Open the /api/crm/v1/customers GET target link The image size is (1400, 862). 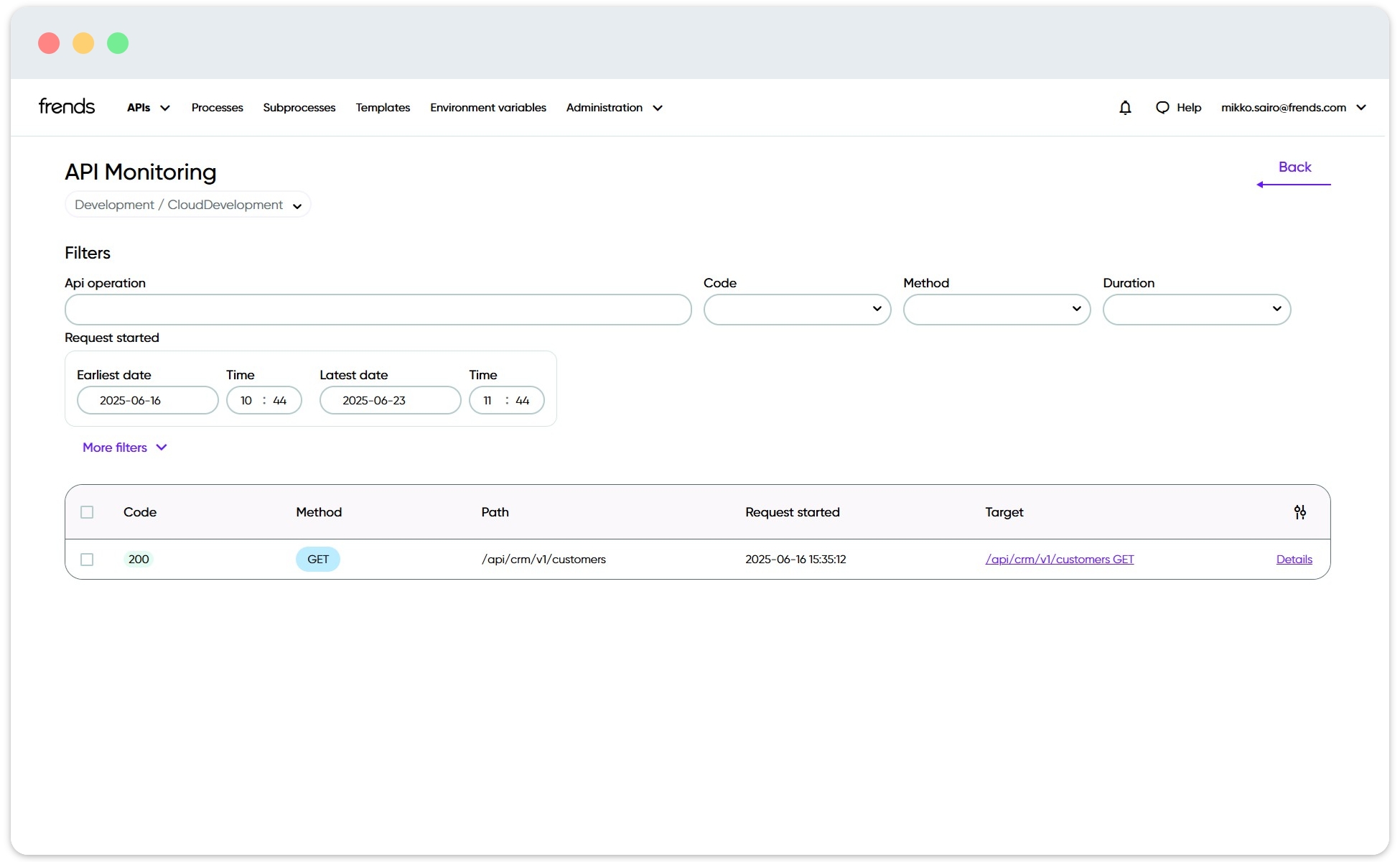tap(1059, 560)
